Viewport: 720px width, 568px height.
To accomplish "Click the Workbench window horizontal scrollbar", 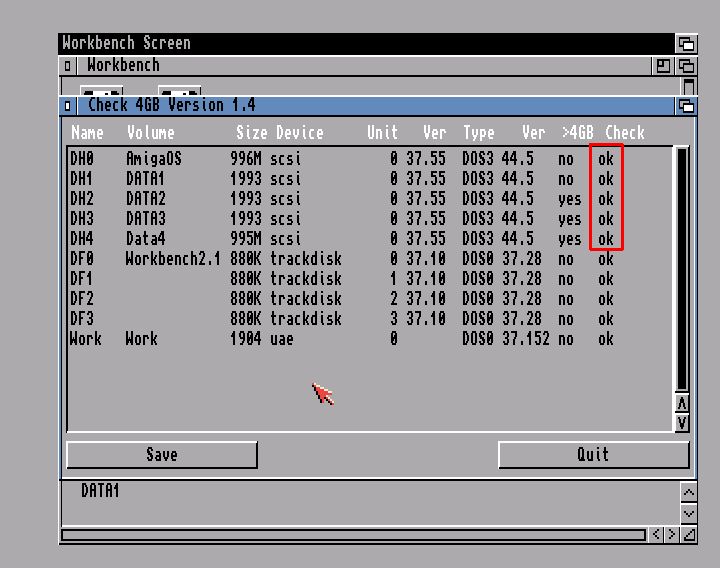I will point(352,535).
